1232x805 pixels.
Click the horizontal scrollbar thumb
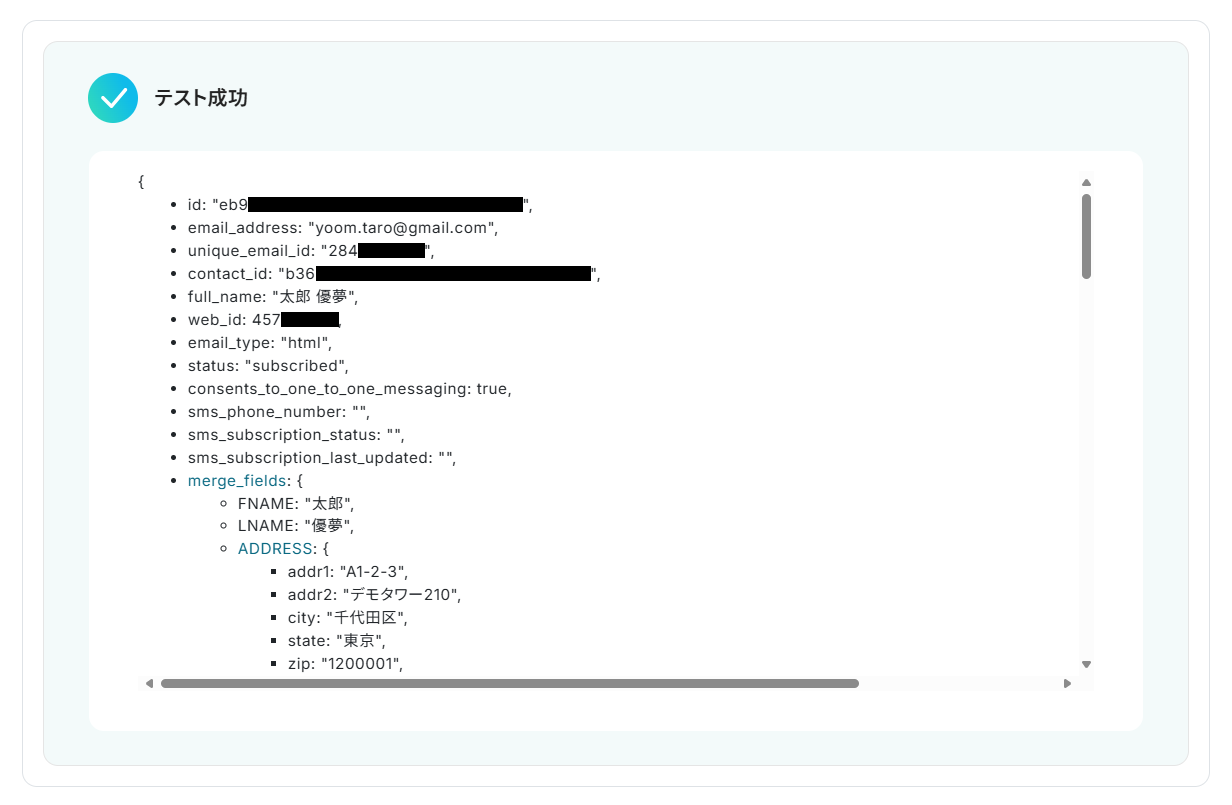(510, 684)
